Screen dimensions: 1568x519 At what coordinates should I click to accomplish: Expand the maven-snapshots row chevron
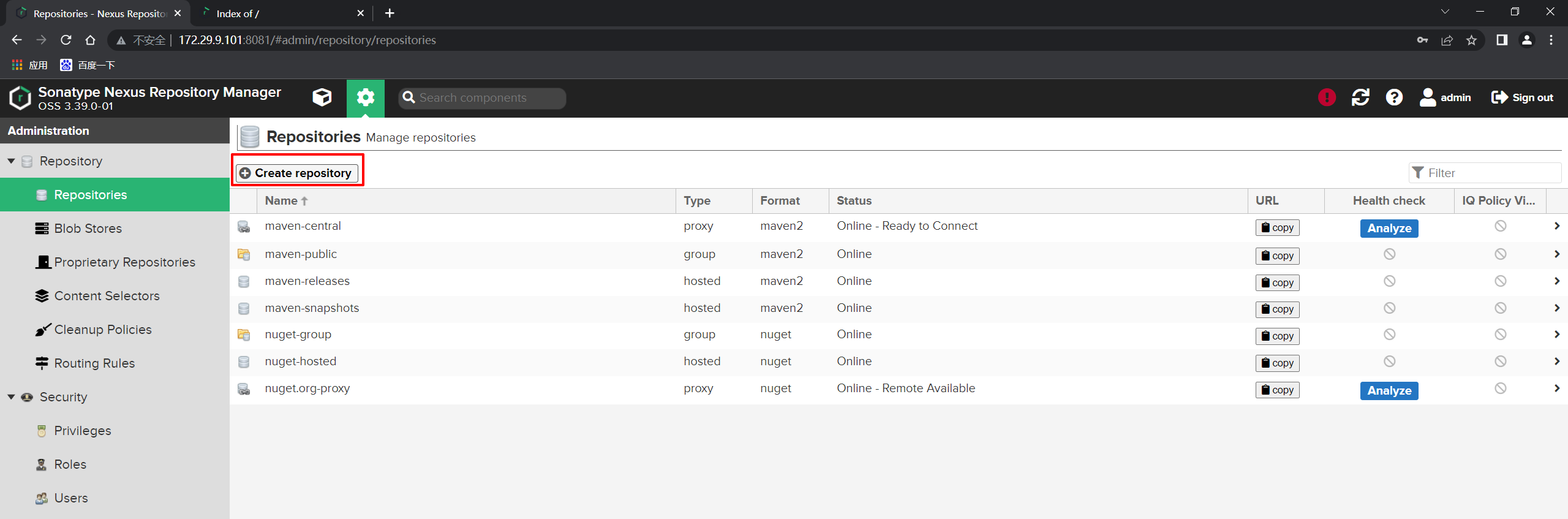tap(1556, 308)
